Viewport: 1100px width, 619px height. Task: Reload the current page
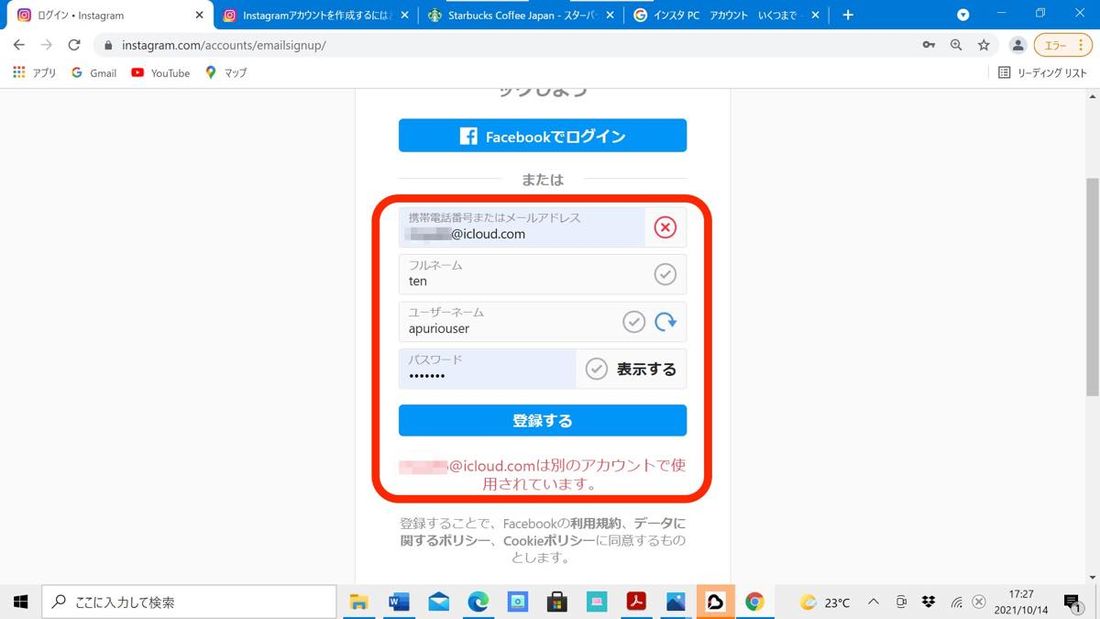tap(74, 45)
